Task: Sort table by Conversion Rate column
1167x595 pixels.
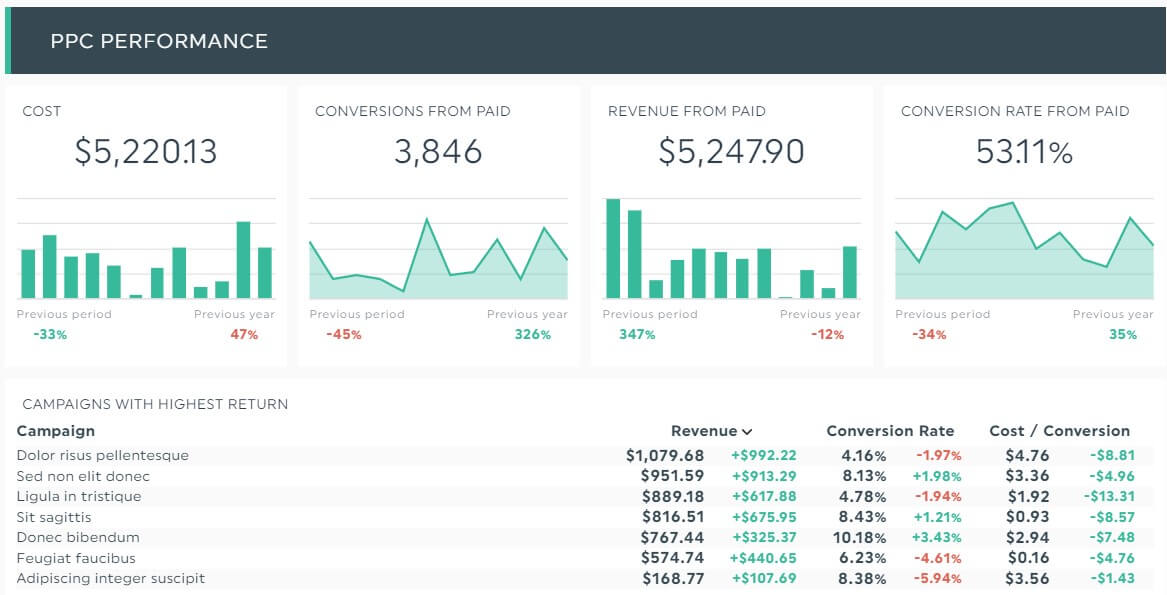Action: point(890,431)
